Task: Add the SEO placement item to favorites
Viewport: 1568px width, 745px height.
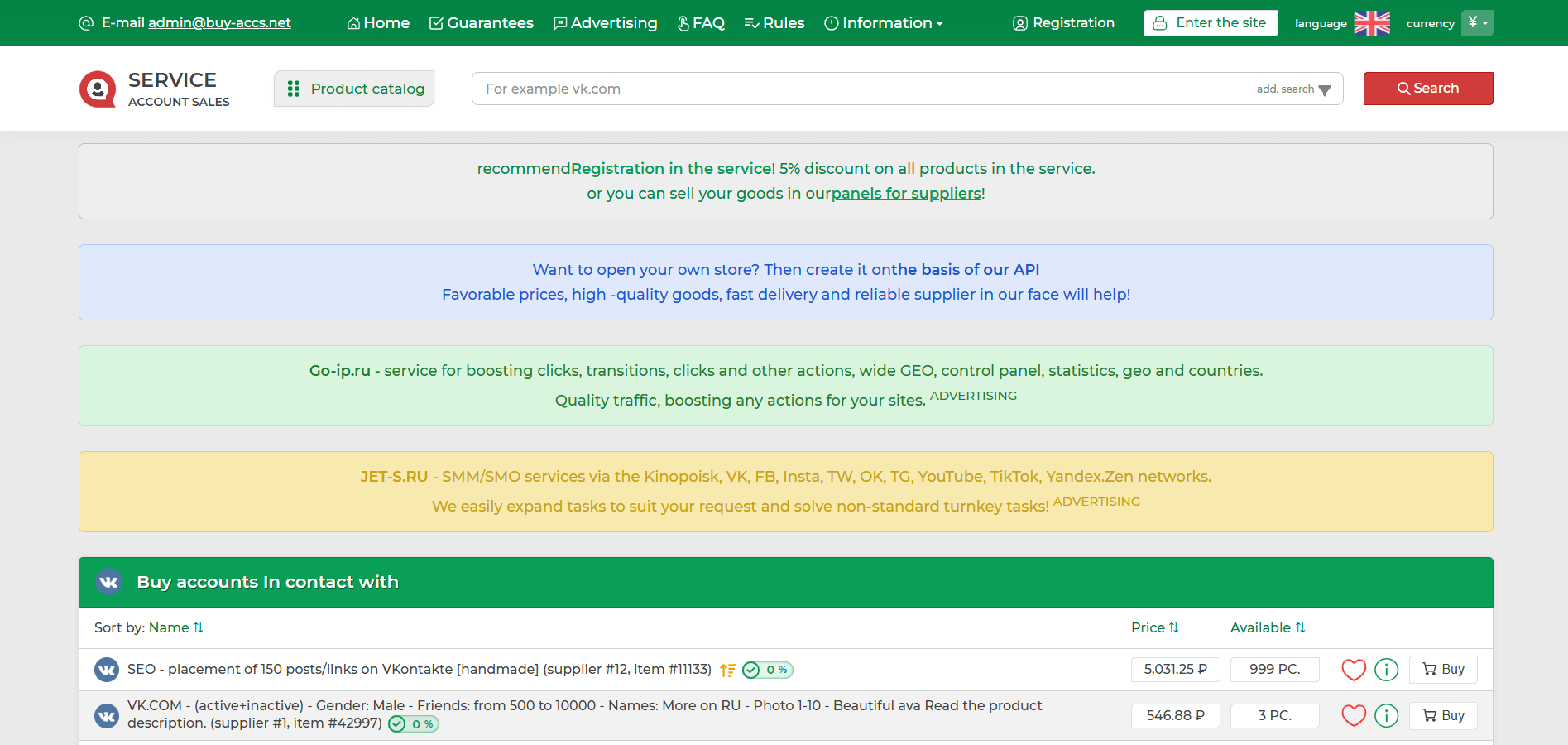Action: point(1353,670)
